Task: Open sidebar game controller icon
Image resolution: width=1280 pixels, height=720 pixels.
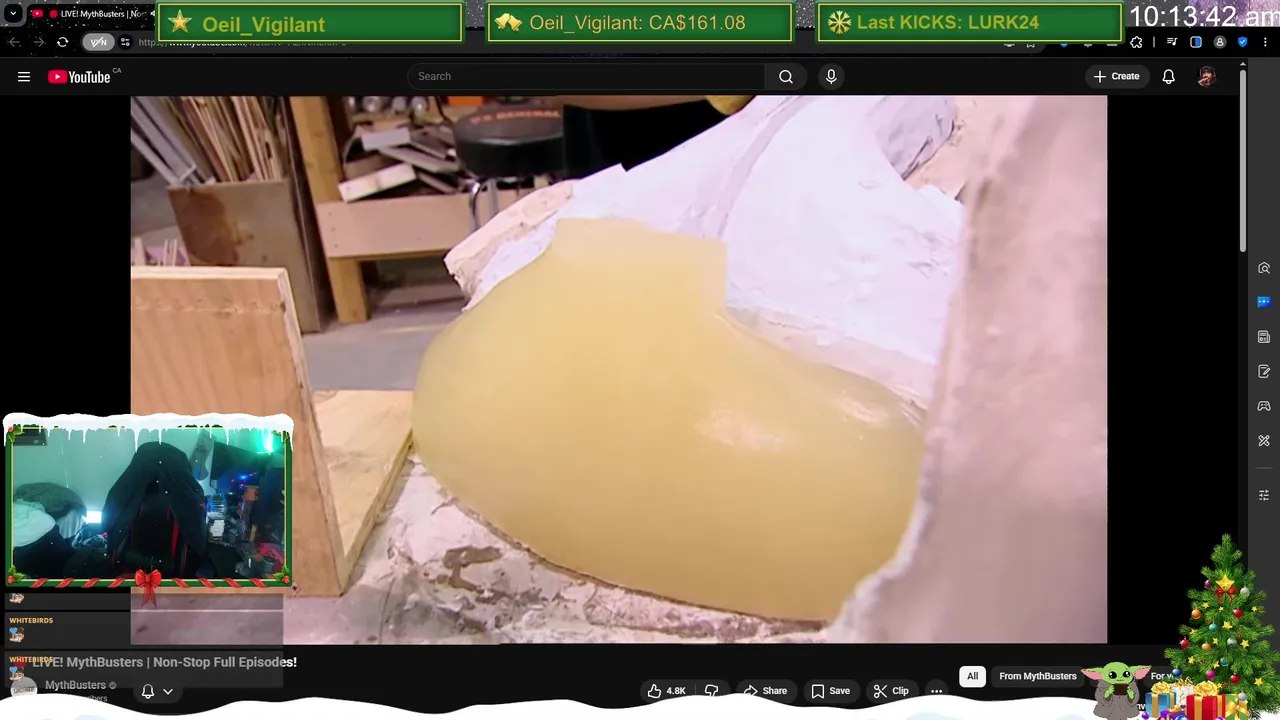Action: click(x=1264, y=406)
